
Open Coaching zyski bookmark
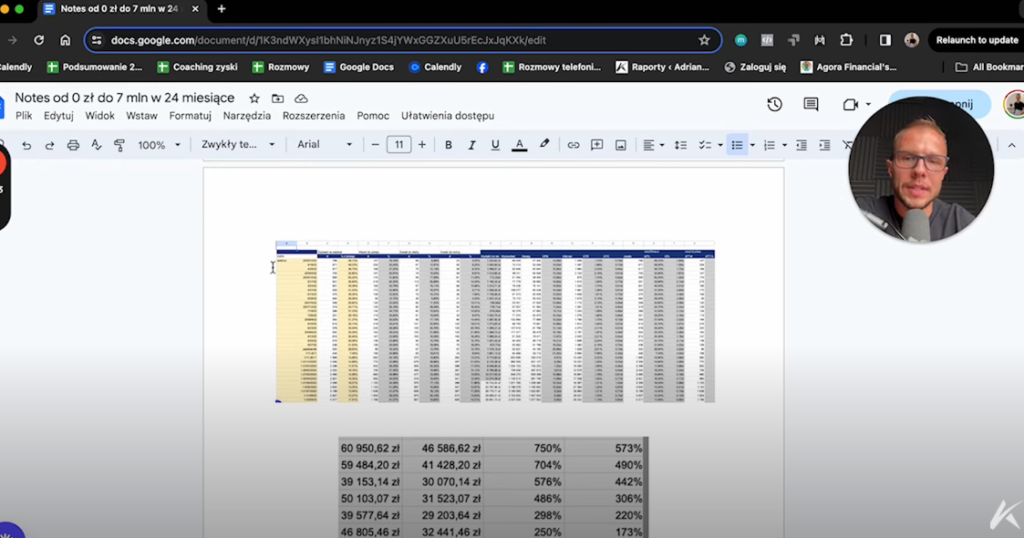197,67
